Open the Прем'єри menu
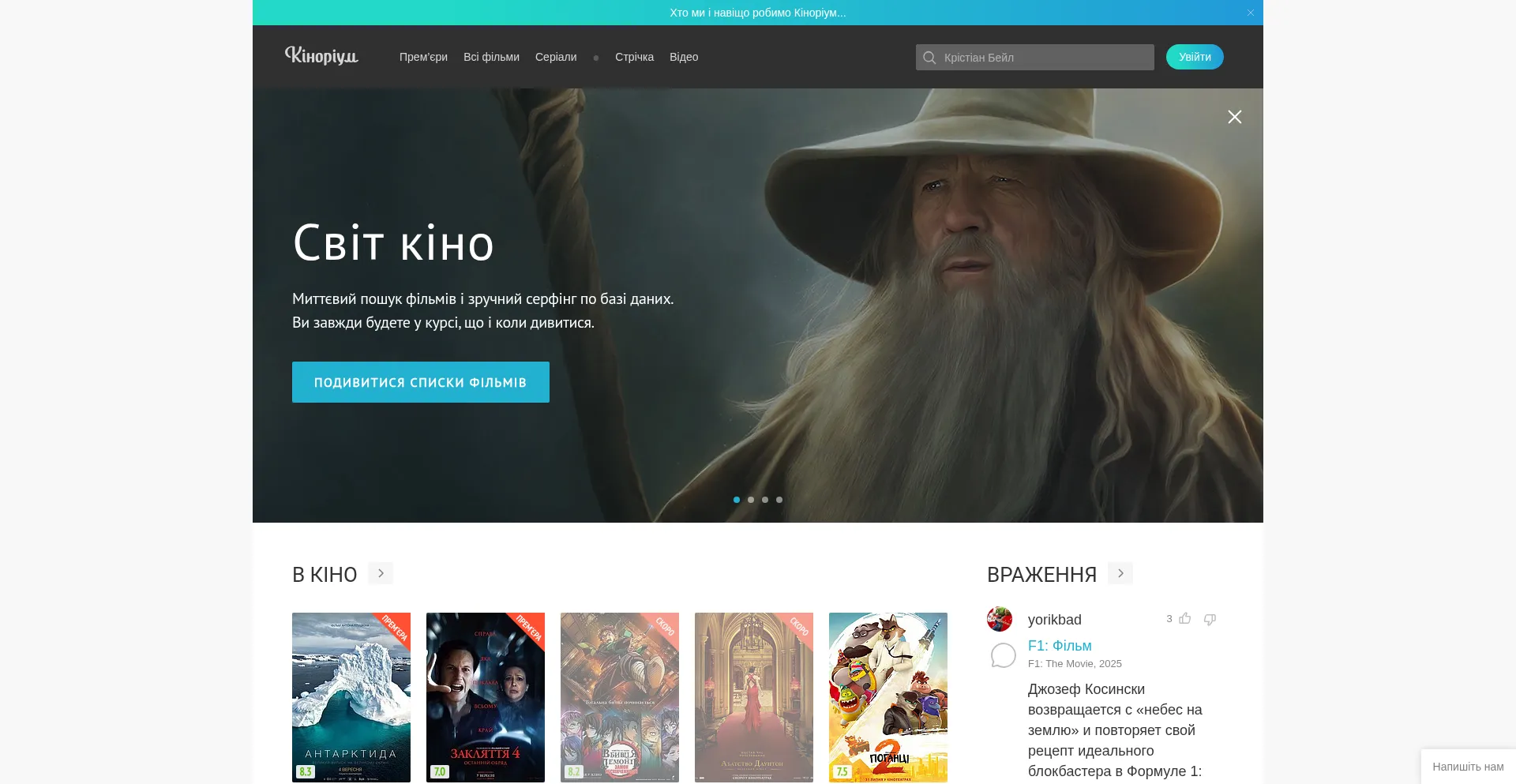This screenshot has height=784, width=1516. [423, 57]
